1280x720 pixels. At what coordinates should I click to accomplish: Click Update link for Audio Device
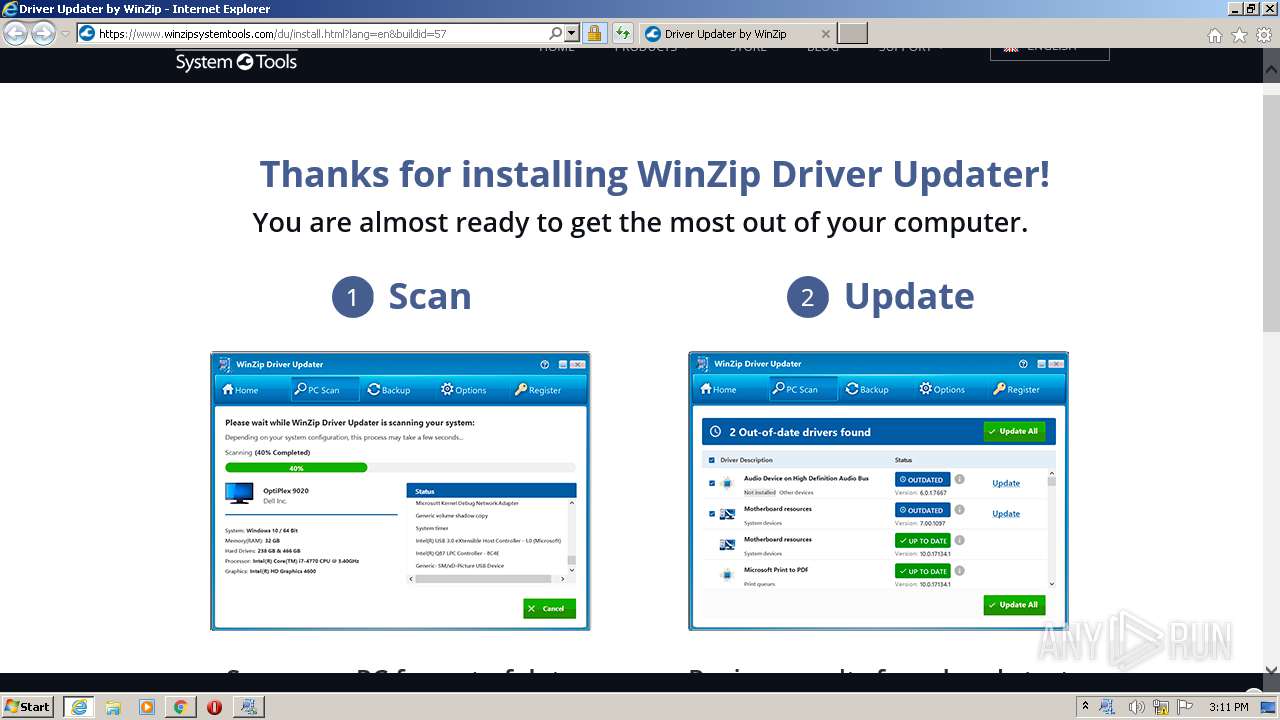[x=1006, y=483]
